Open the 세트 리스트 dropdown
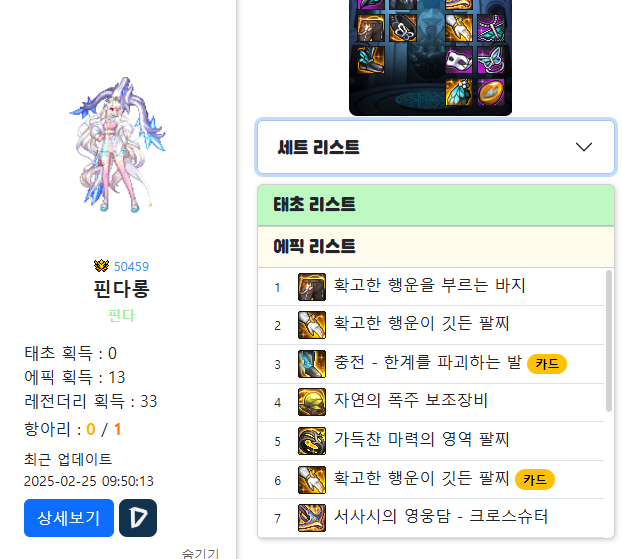622x559 pixels. pyautogui.click(x=436, y=147)
